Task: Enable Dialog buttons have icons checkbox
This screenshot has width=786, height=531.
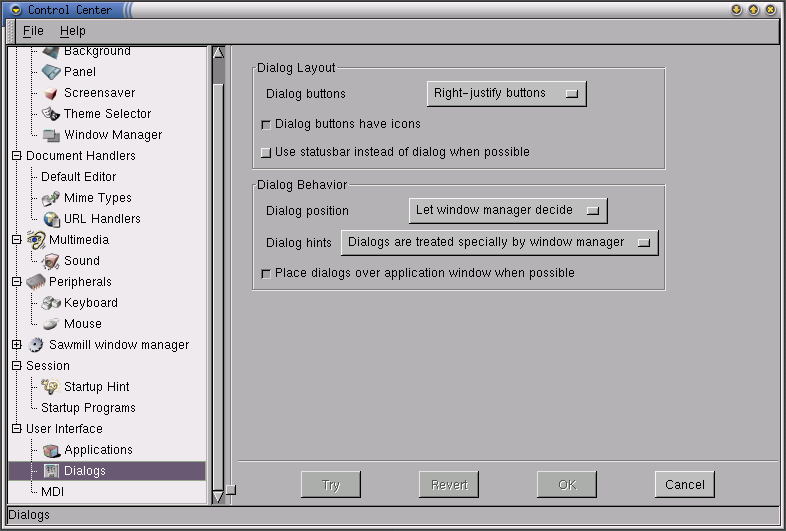Action: tap(266, 125)
